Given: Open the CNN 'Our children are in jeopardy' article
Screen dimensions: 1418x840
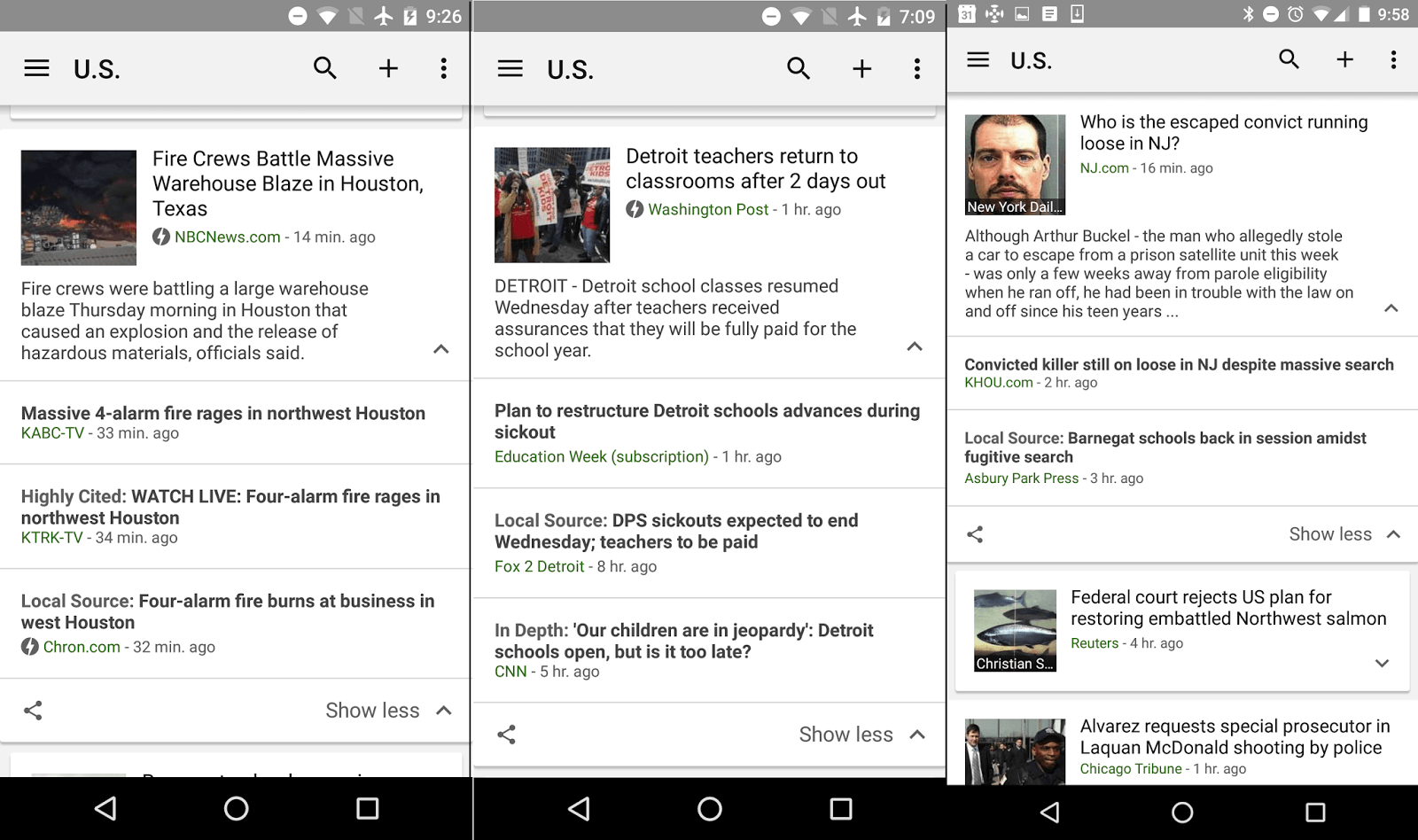Looking at the screenshot, I should (683, 641).
